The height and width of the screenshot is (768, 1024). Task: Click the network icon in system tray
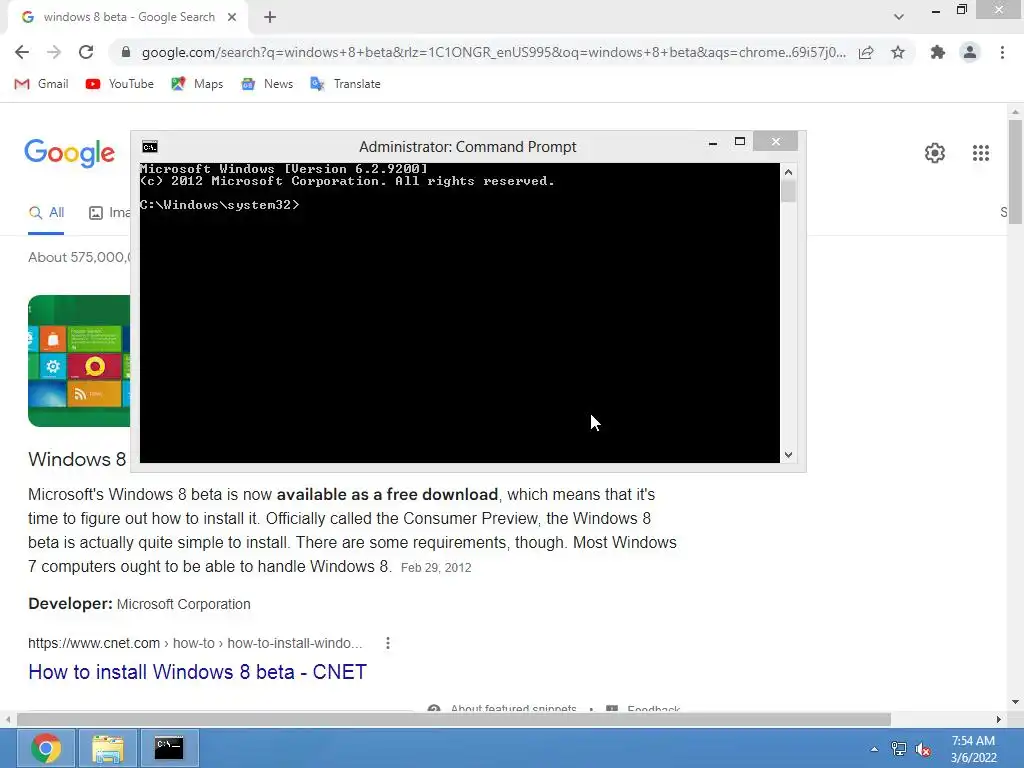(899, 749)
